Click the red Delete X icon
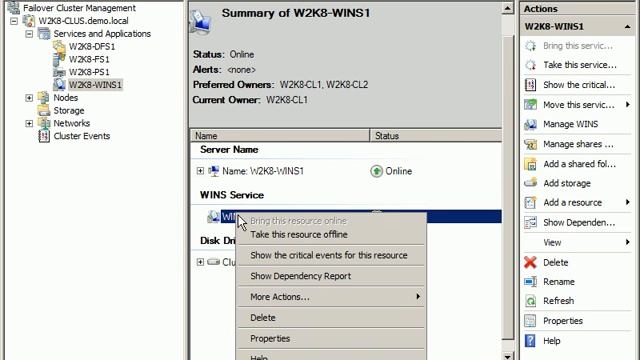Viewport: 640px width, 360px height. [x=530, y=262]
